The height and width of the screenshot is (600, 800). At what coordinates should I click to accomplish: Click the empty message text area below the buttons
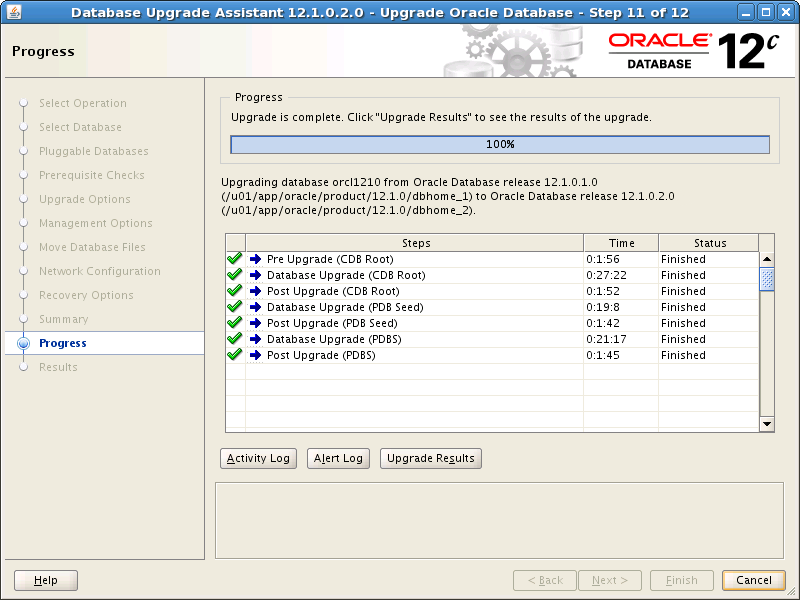click(x=499, y=520)
